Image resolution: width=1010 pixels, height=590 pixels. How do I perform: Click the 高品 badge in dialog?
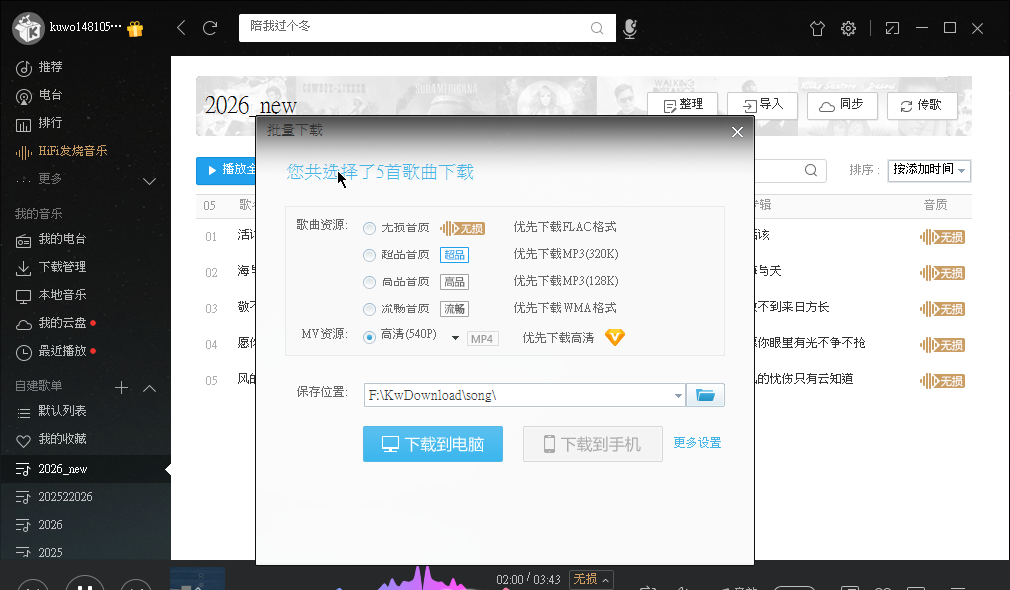(x=454, y=282)
